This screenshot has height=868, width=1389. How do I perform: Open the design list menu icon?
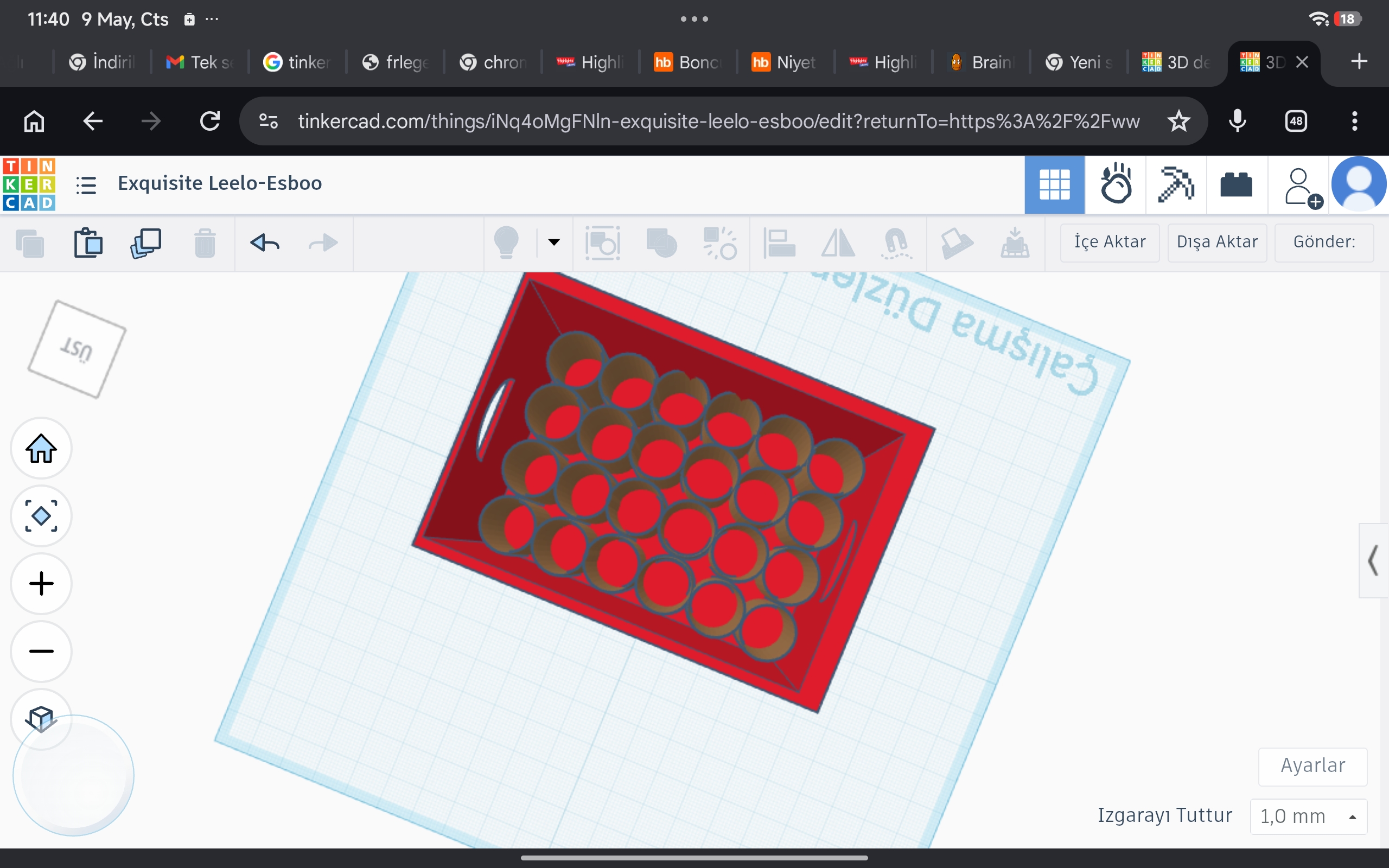(x=86, y=185)
